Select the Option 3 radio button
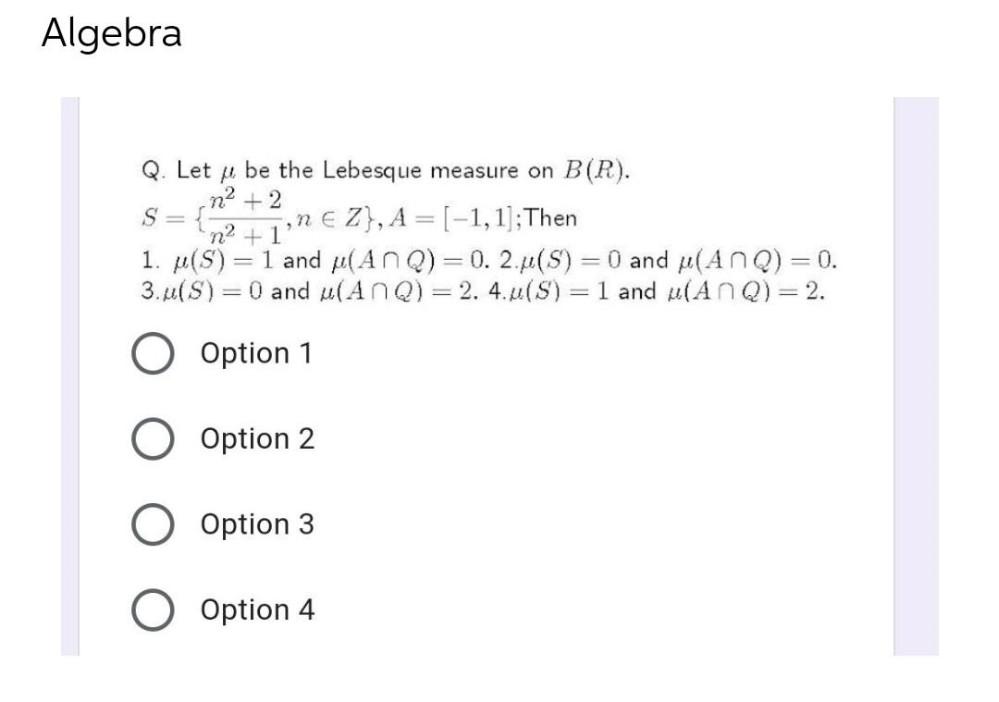The image size is (999, 702). (x=155, y=524)
